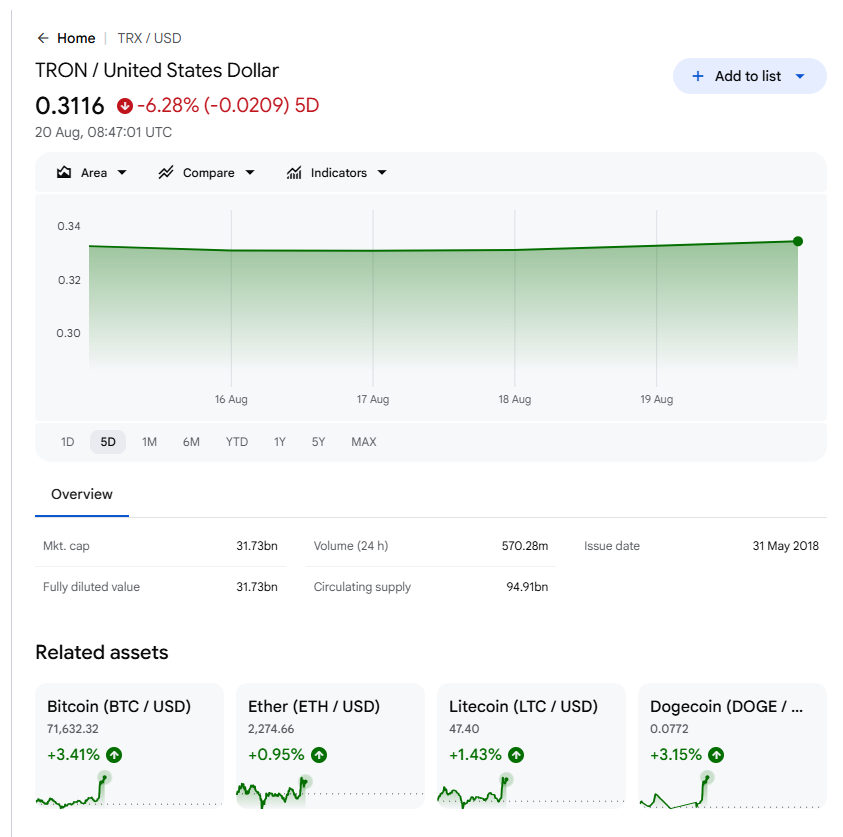Click the green up-arrow icon on Bitcoin card

pos(114,755)
